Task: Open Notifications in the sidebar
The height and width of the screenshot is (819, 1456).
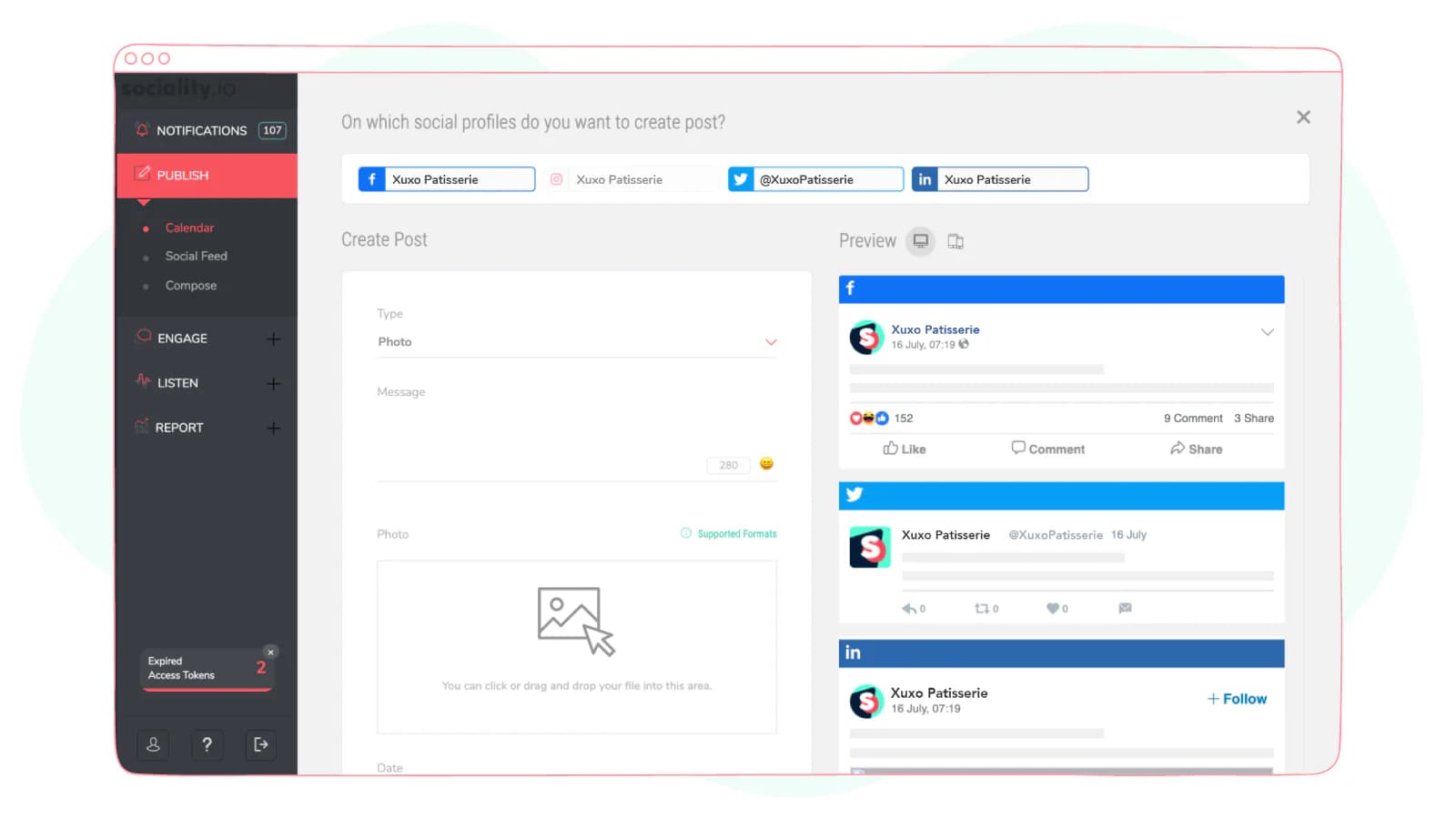Action: (207, 130)
